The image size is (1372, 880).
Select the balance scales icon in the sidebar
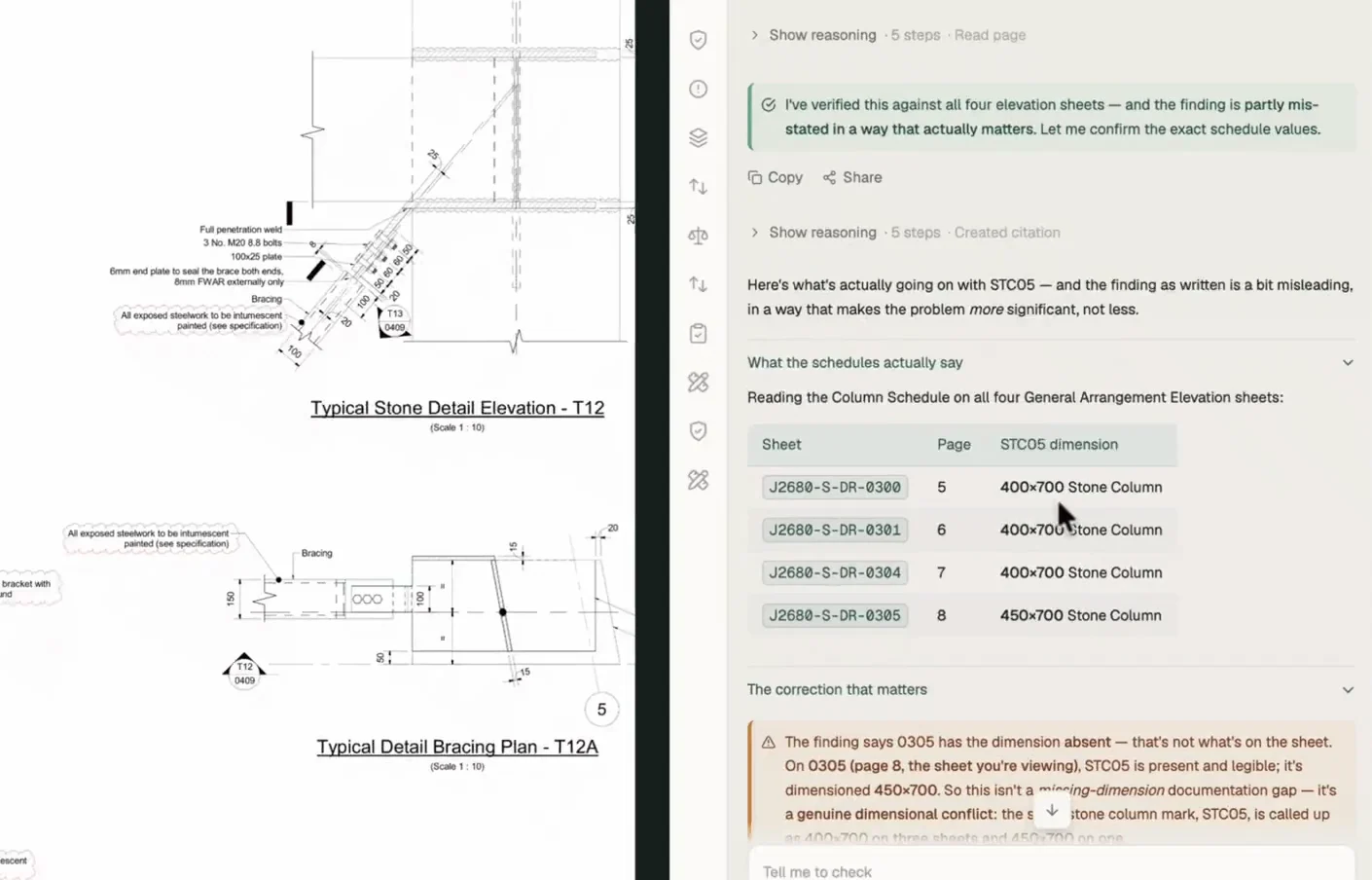click(698, 236)
